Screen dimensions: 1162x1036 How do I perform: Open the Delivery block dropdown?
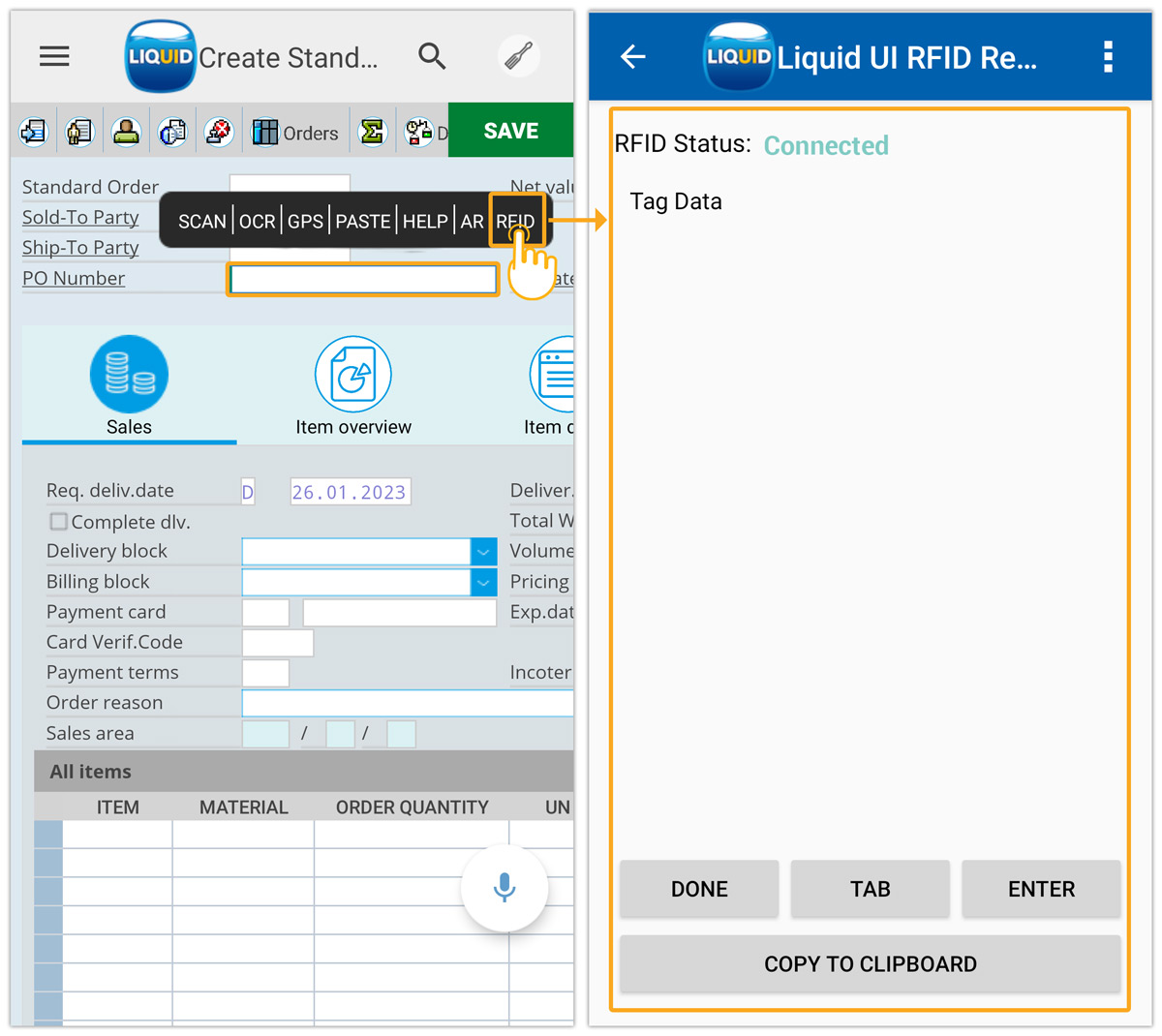point(483,551)
